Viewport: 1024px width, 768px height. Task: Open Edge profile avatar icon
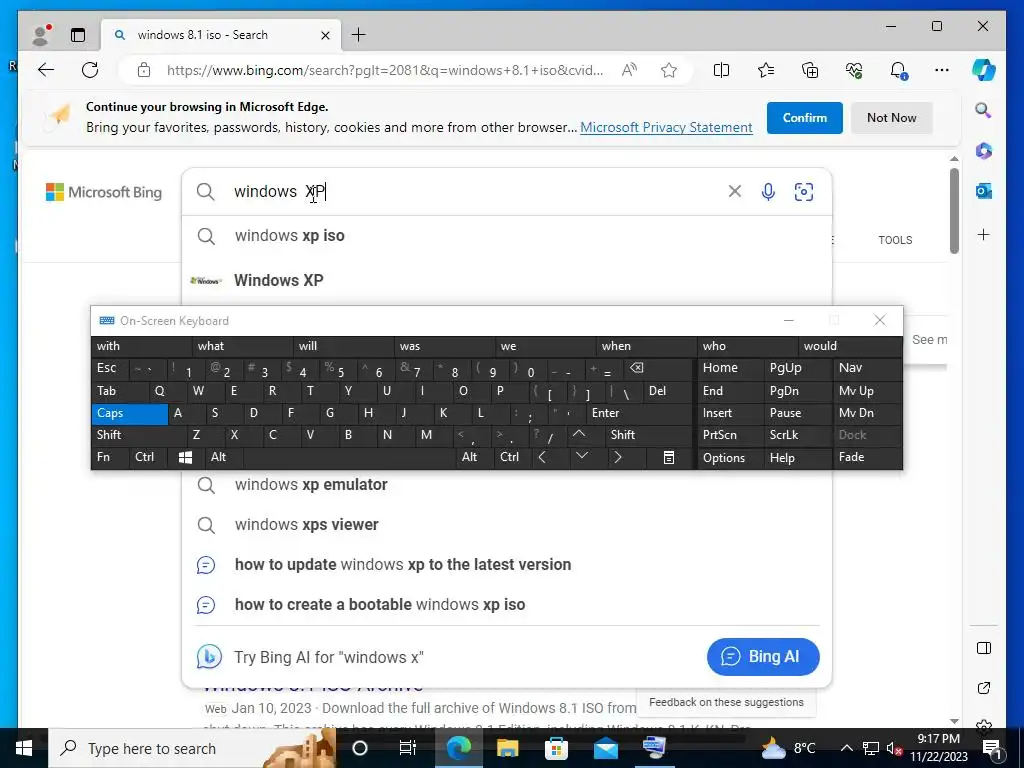pyautogui.click(x=41, y=35)
